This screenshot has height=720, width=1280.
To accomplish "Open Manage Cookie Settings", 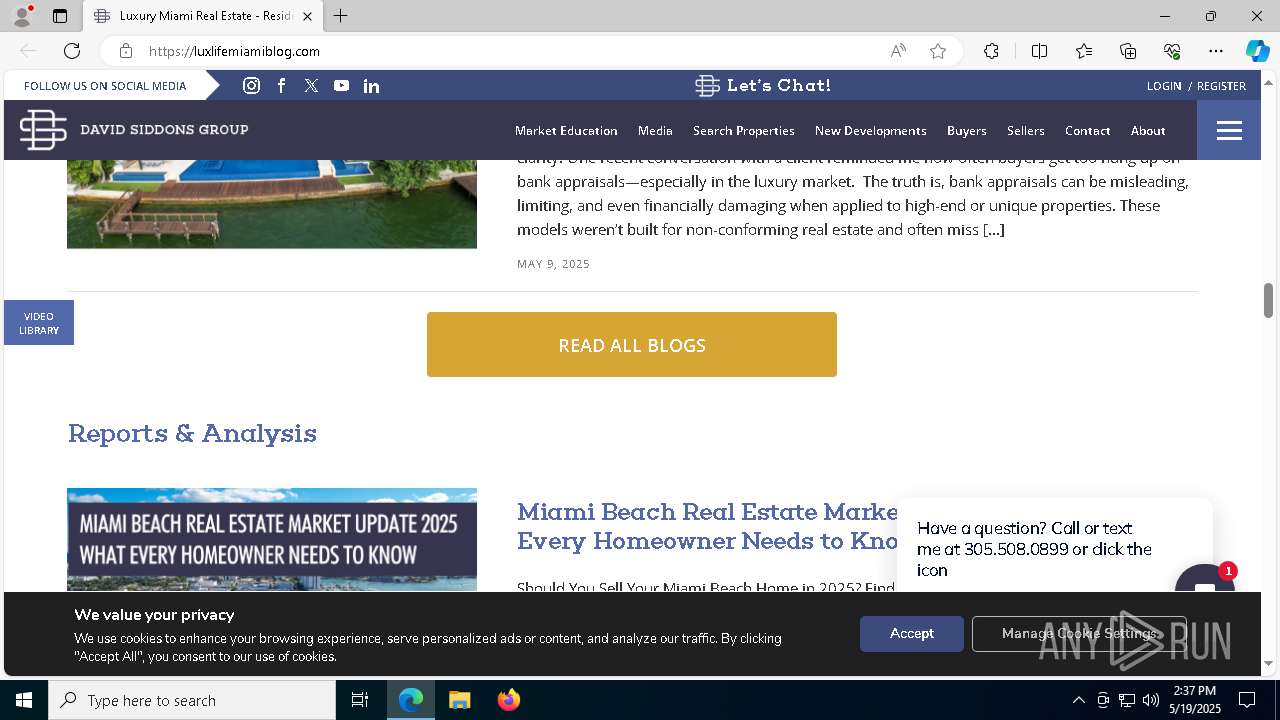I will (1079, 634).
